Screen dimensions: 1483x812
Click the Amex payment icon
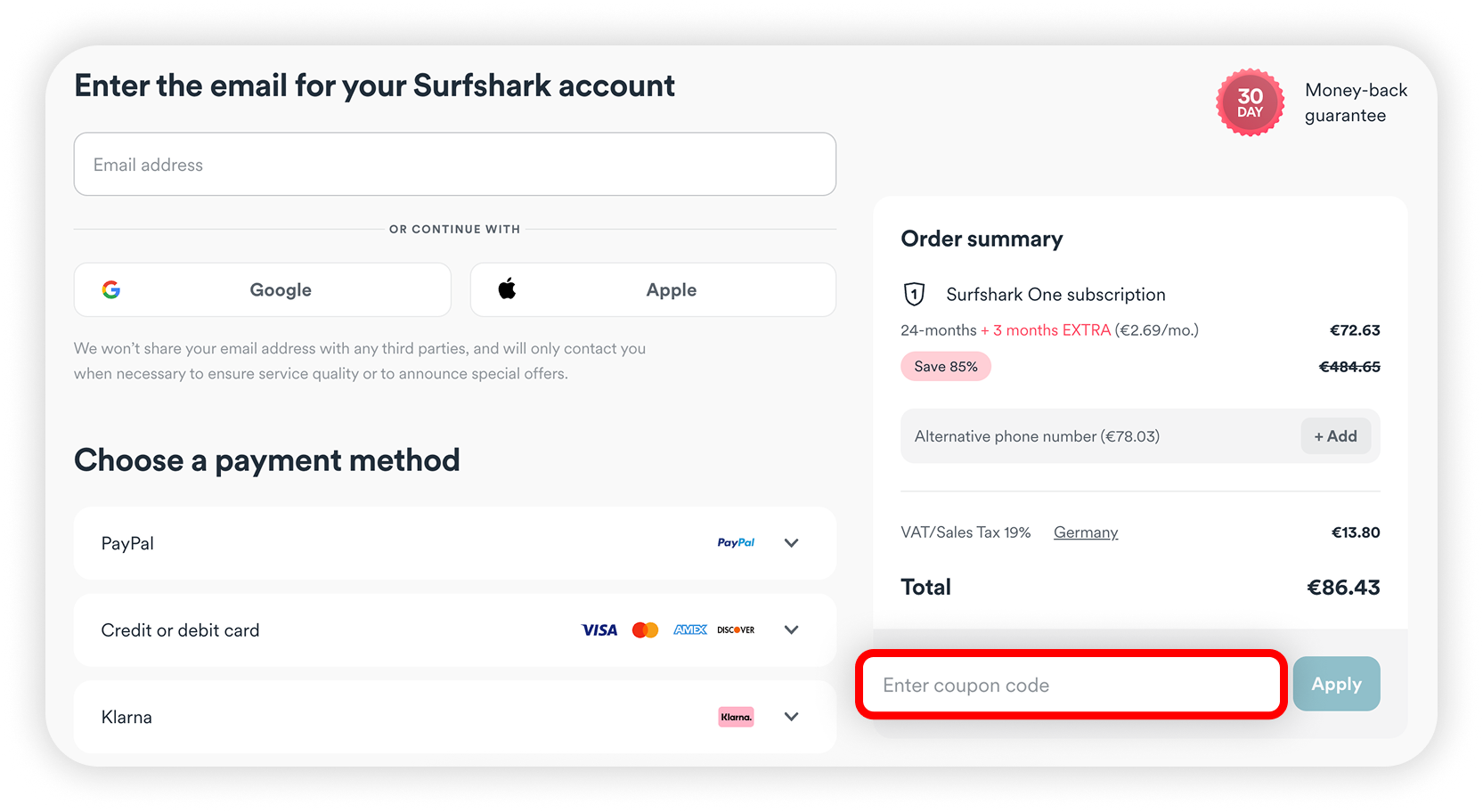tap(689, 629)
